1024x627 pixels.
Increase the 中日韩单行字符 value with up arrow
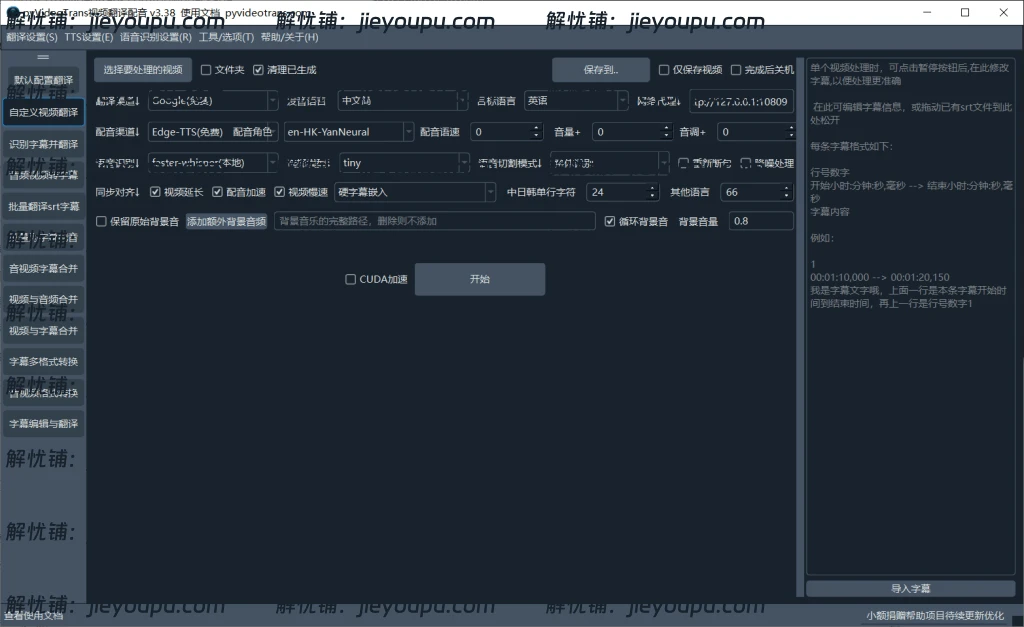tap(653, 188)
